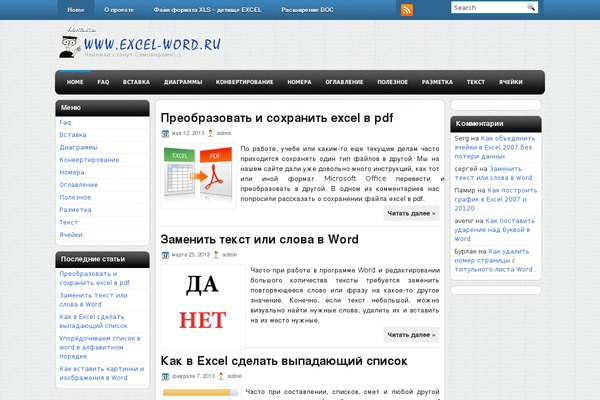Click Читать далее under the excel pdf post
The image size is (600, 400).
(x=411, y=213)
